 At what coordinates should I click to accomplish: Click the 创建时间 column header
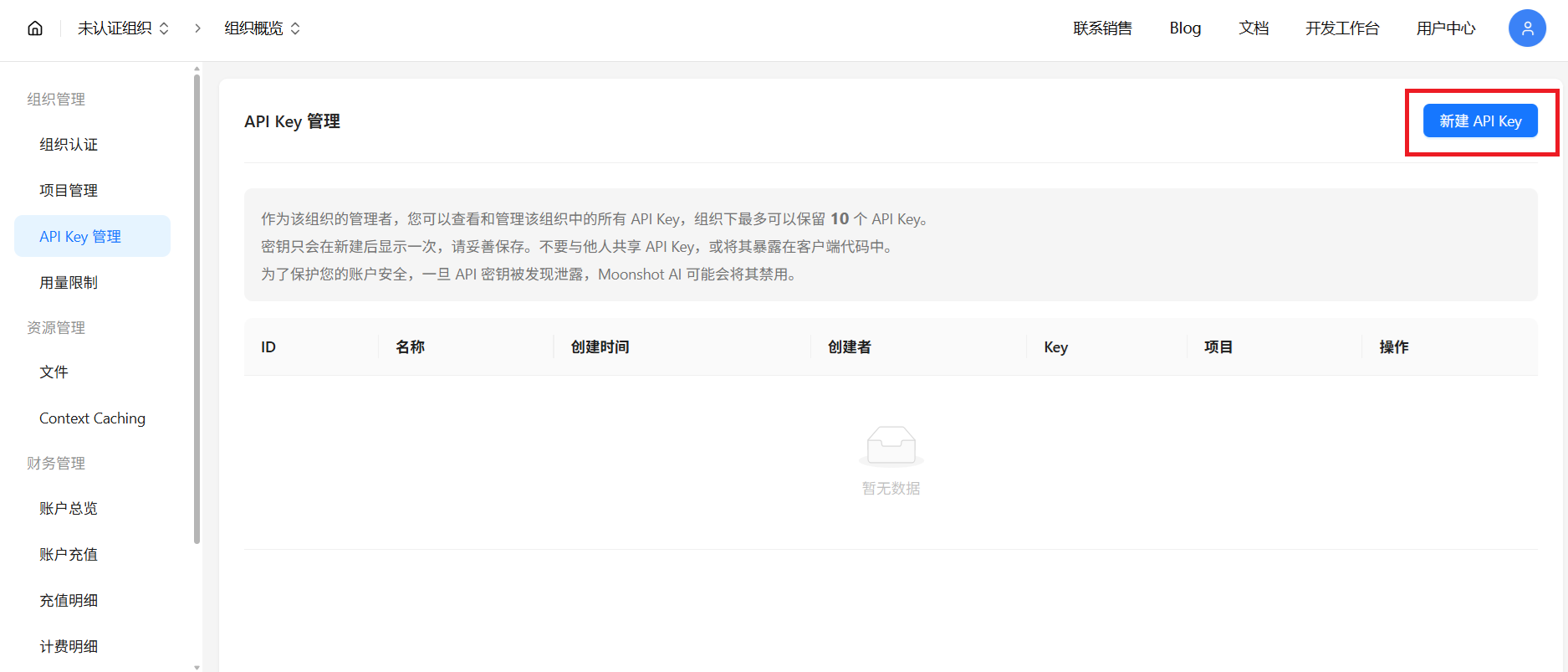[600, 347]
